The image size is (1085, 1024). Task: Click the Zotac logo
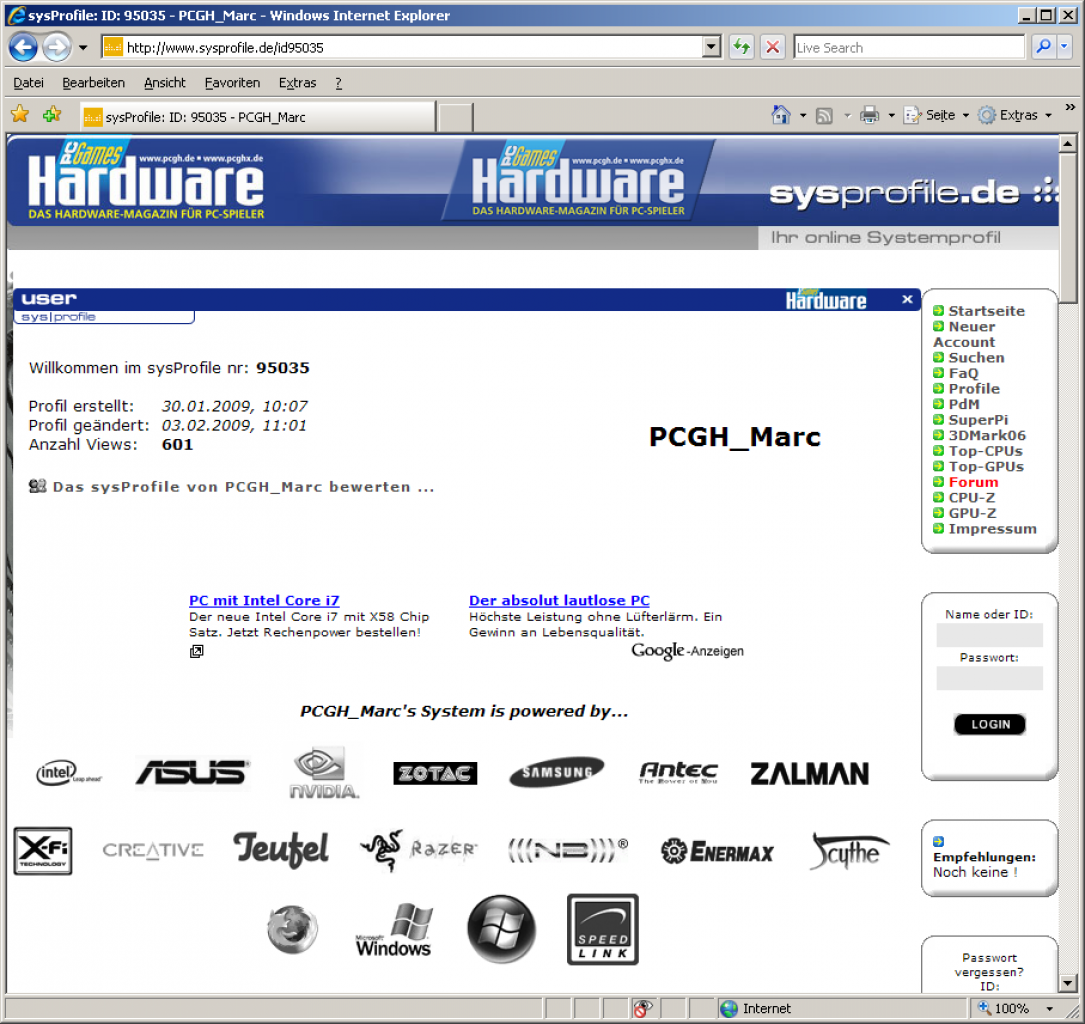[x=435, y=773]
